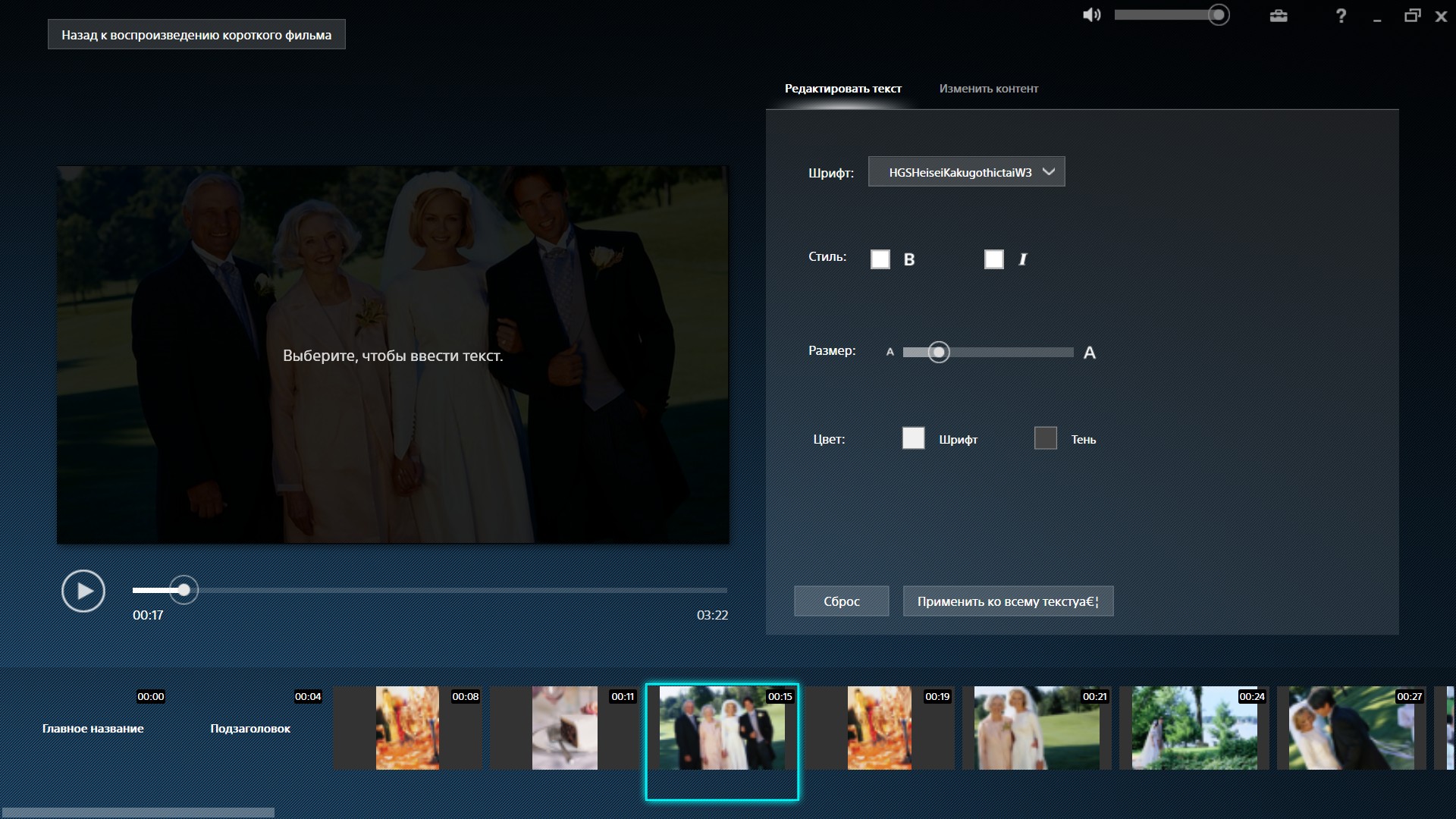Select the Редактировать текст tab
This screenshot has height=819, width=1456.
point(843,89)
